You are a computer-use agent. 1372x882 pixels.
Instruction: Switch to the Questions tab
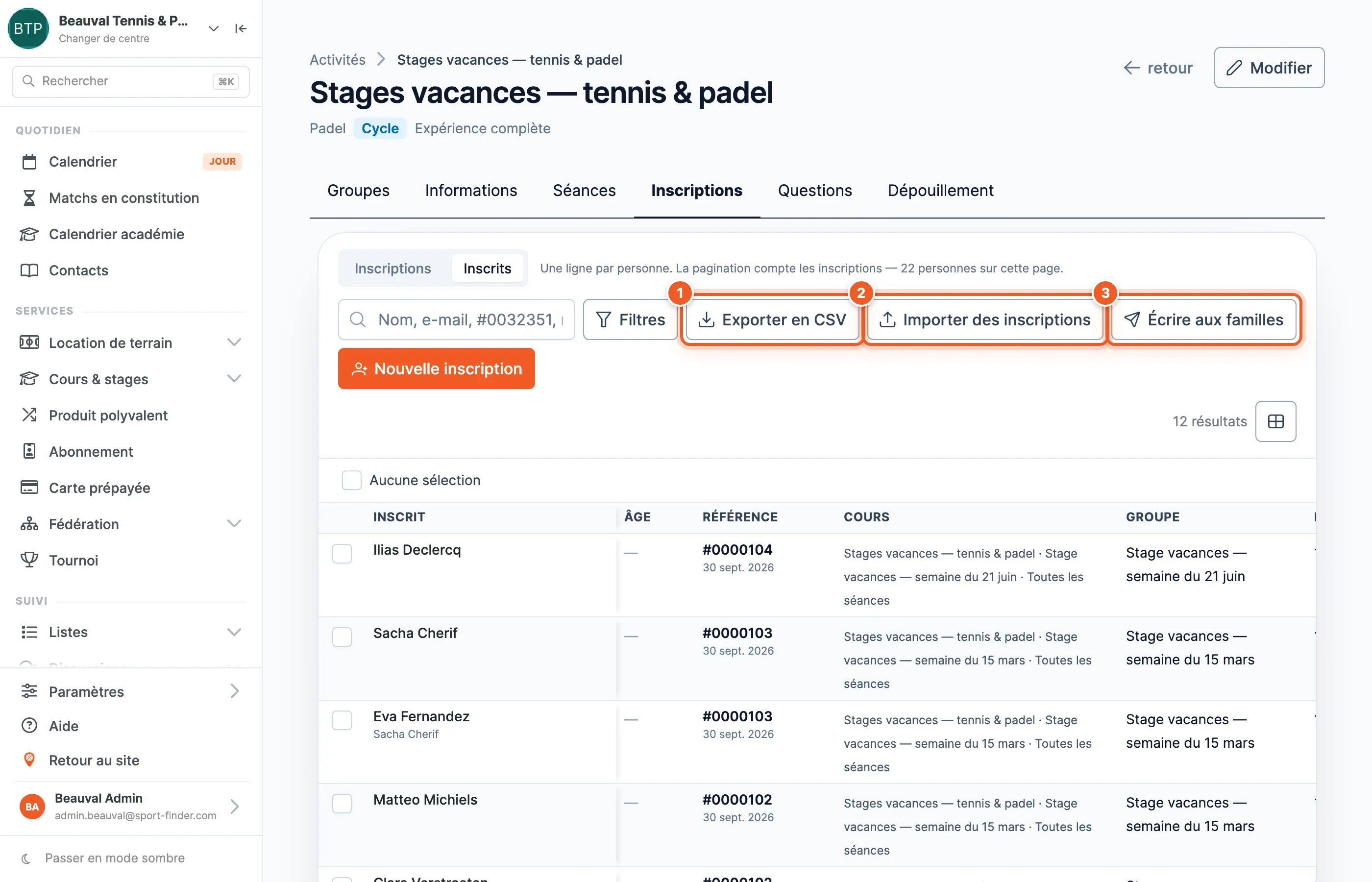[815, 190]
